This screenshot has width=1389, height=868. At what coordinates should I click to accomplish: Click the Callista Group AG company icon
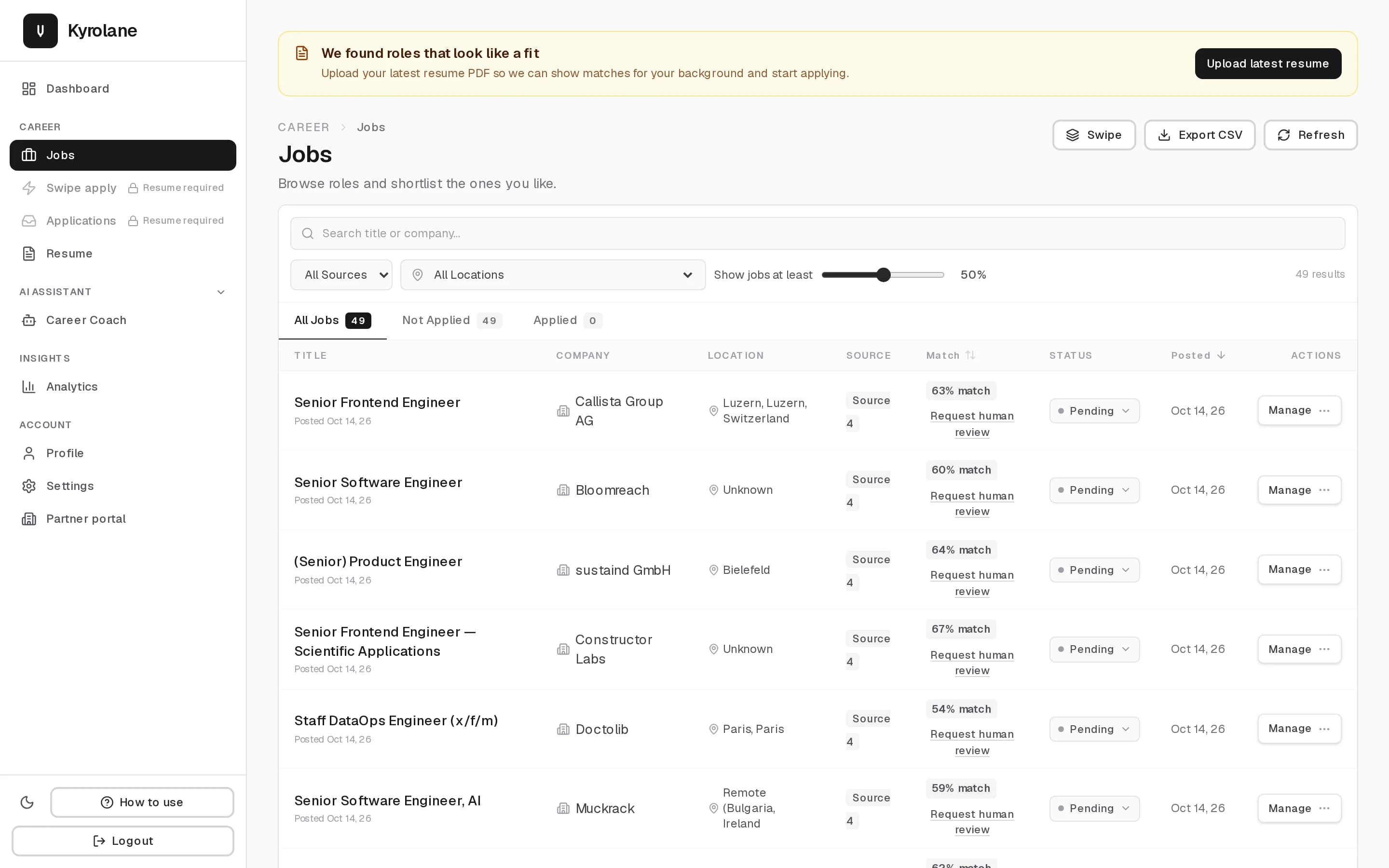pos(563,411)
